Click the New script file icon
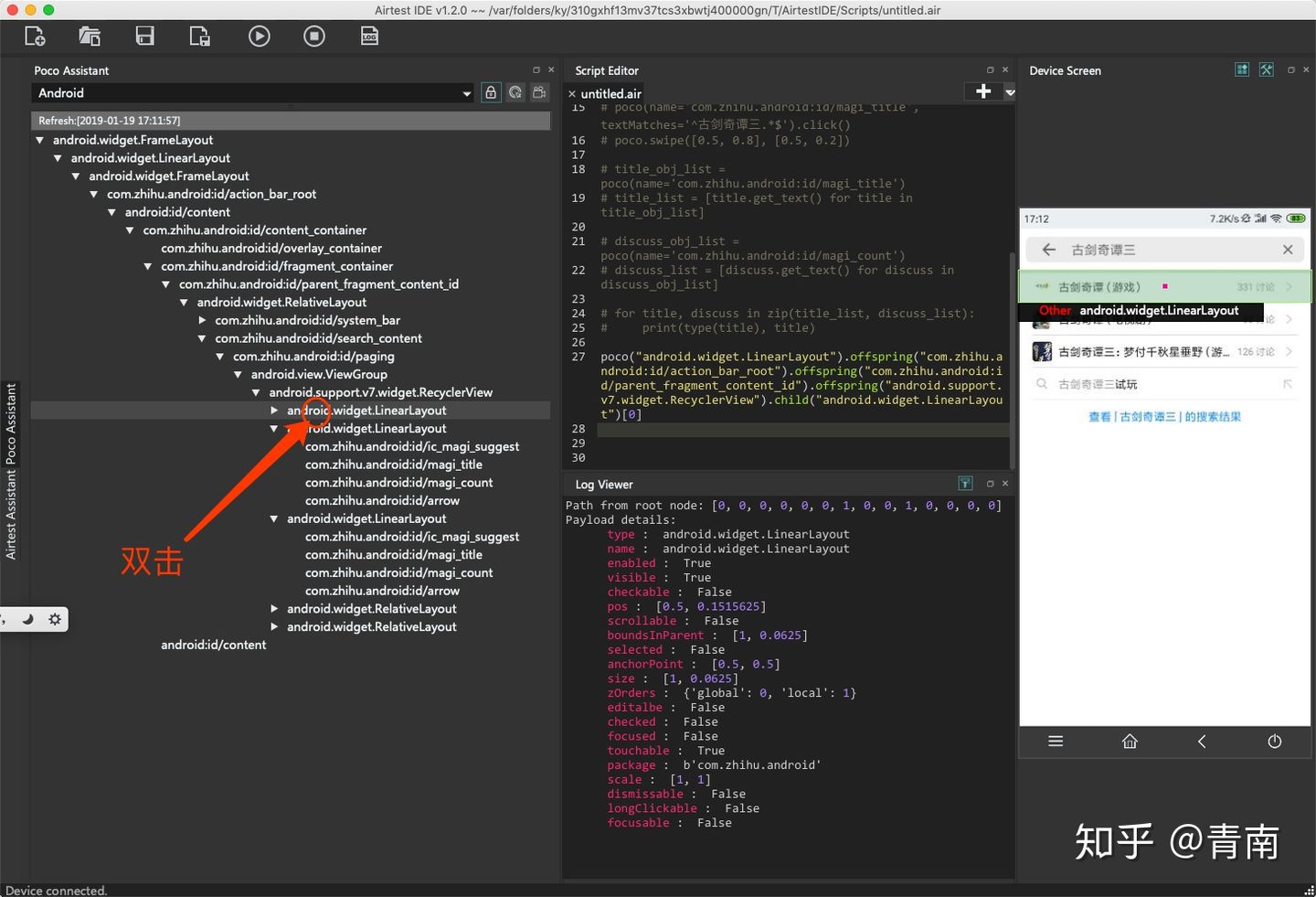Image resolution: width=1316 pixels, height=897 pixels. [35, 37]
